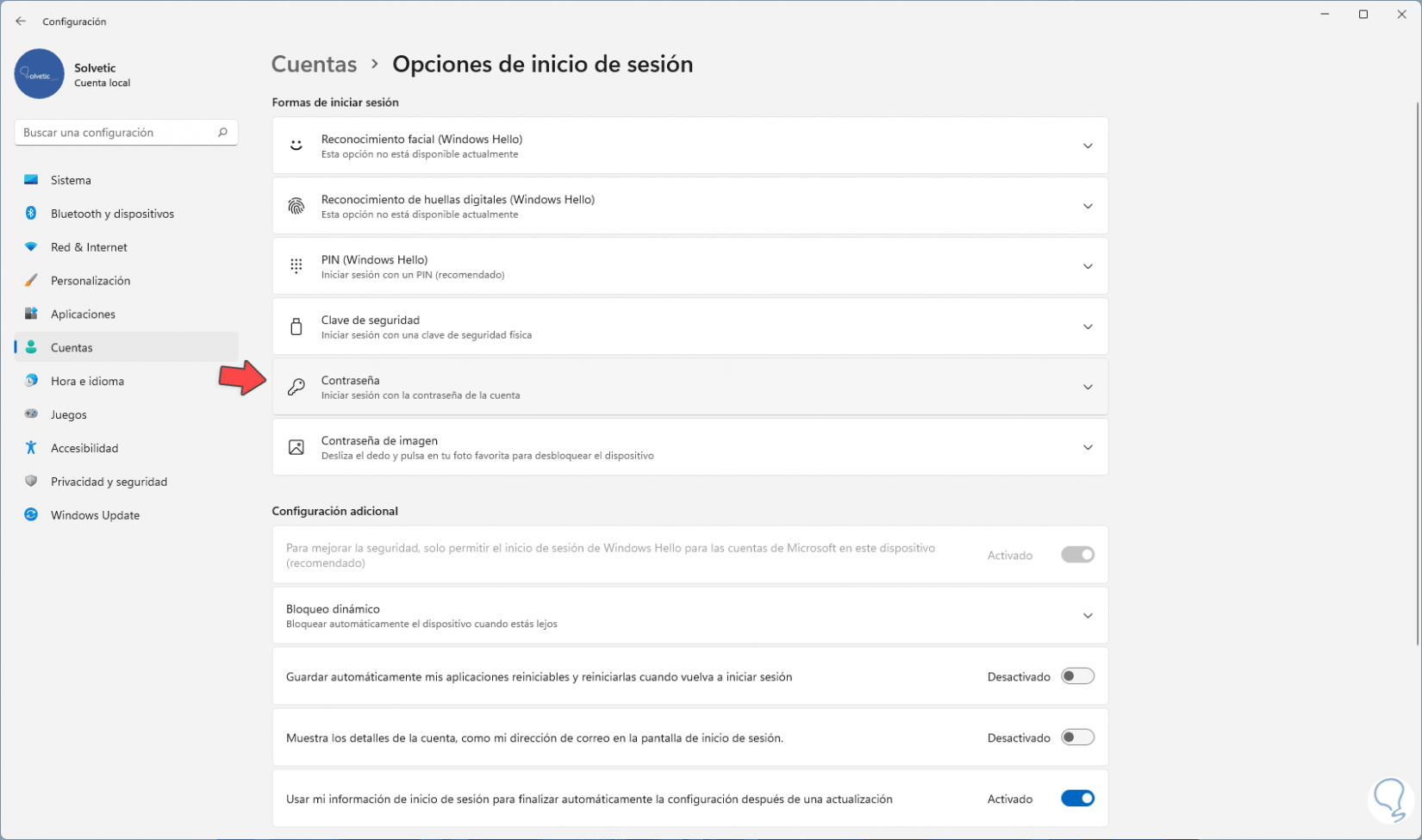Toggle the Windows Hello only sign-in switch
This screenshot has height=840, width=1422.
point(1077,555)
